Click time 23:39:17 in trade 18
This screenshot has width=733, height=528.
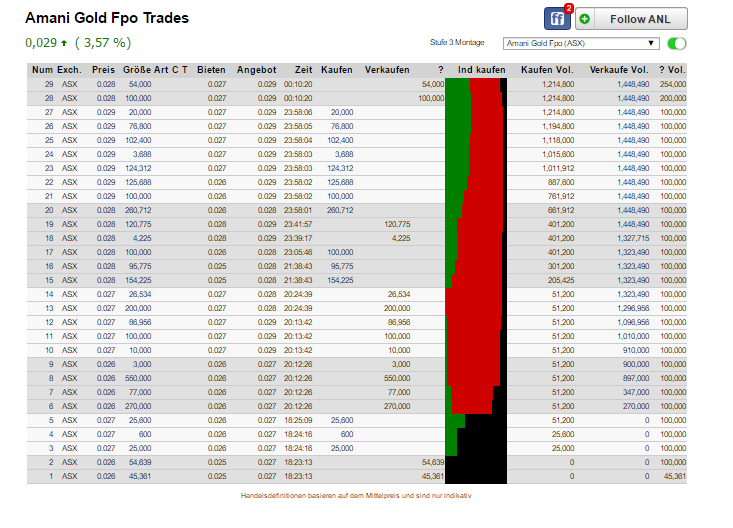pos(298,239)
